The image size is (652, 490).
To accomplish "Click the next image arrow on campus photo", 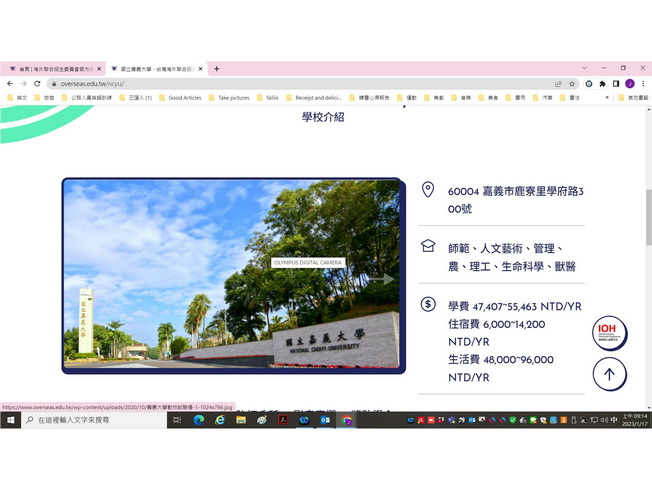I will click(x=382, y=279).
